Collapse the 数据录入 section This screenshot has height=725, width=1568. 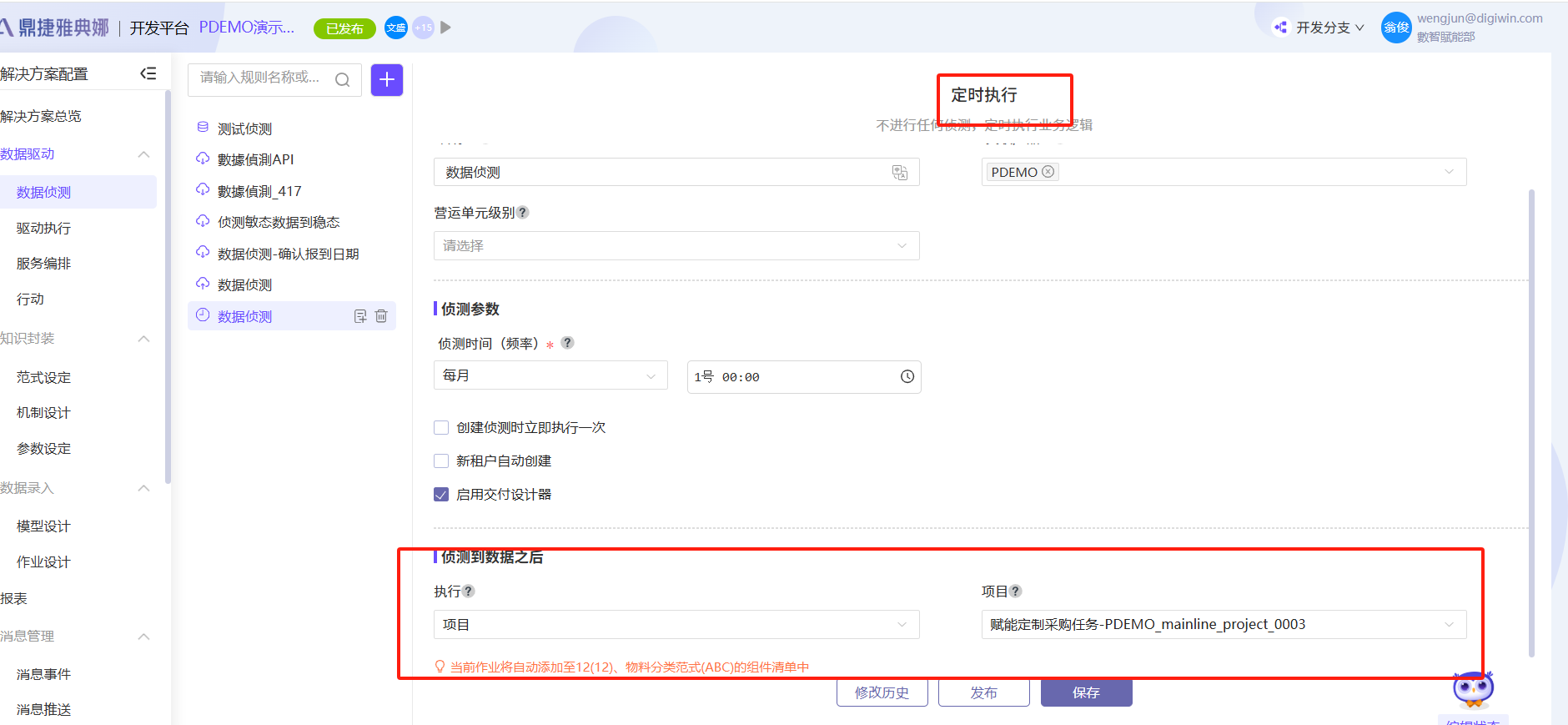tap(143, 488)
